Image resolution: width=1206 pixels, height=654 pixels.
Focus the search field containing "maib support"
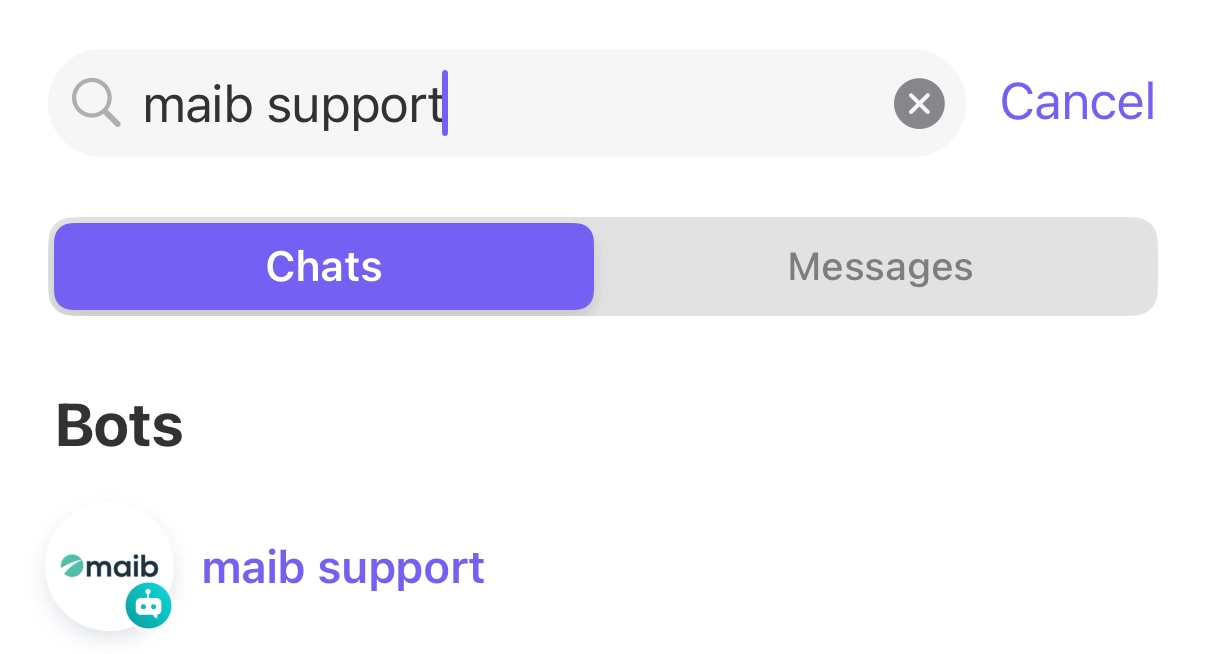tap(506, 103)
